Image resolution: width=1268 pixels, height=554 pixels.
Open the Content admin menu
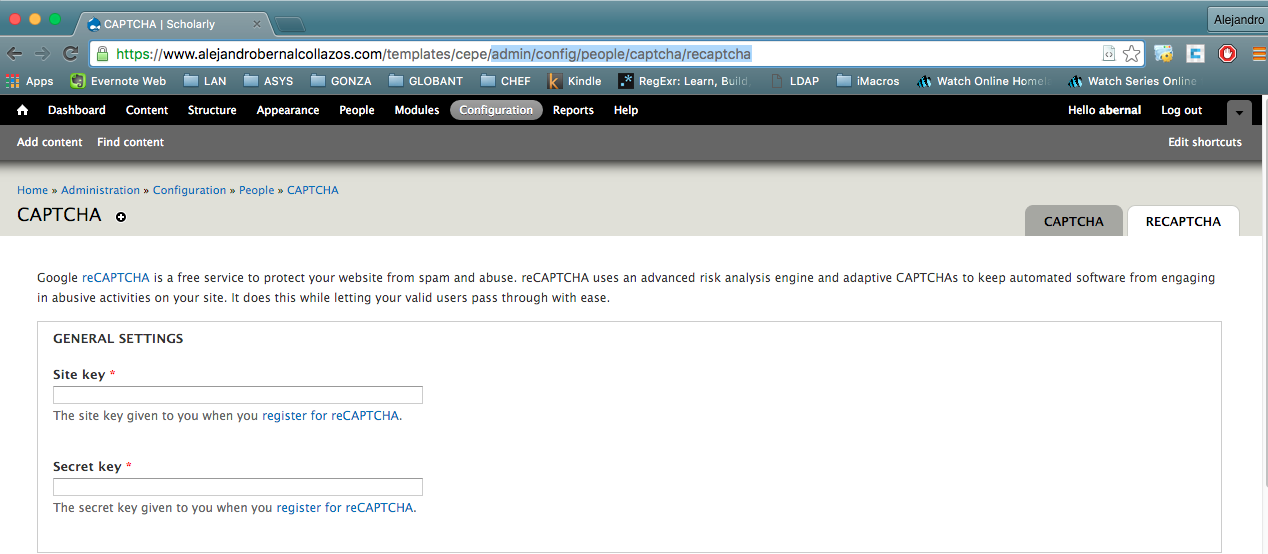(x=147, y=110)
